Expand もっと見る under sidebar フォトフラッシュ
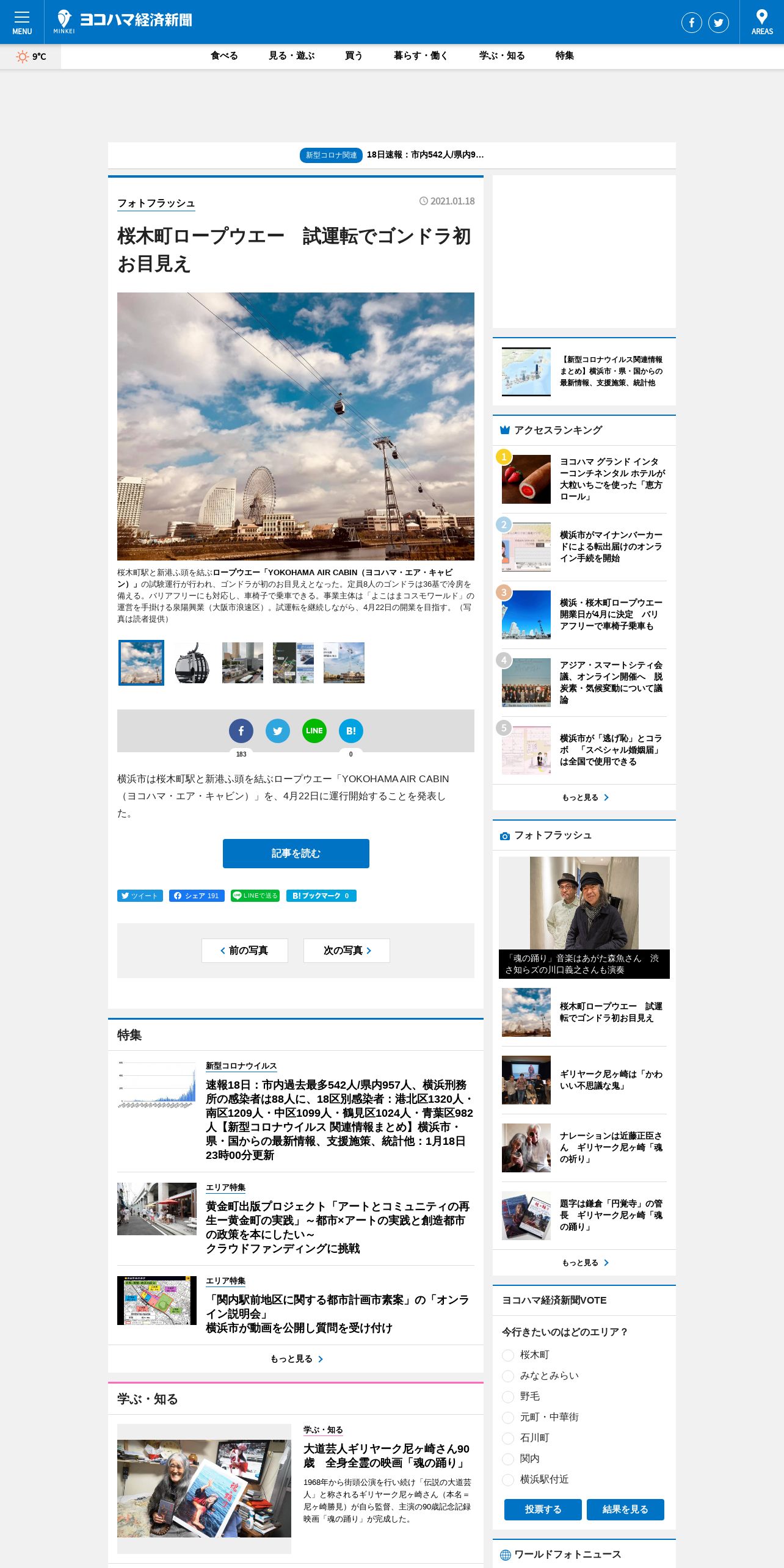This screenshot has width=784, height=1568. [x=584, y=1263]
